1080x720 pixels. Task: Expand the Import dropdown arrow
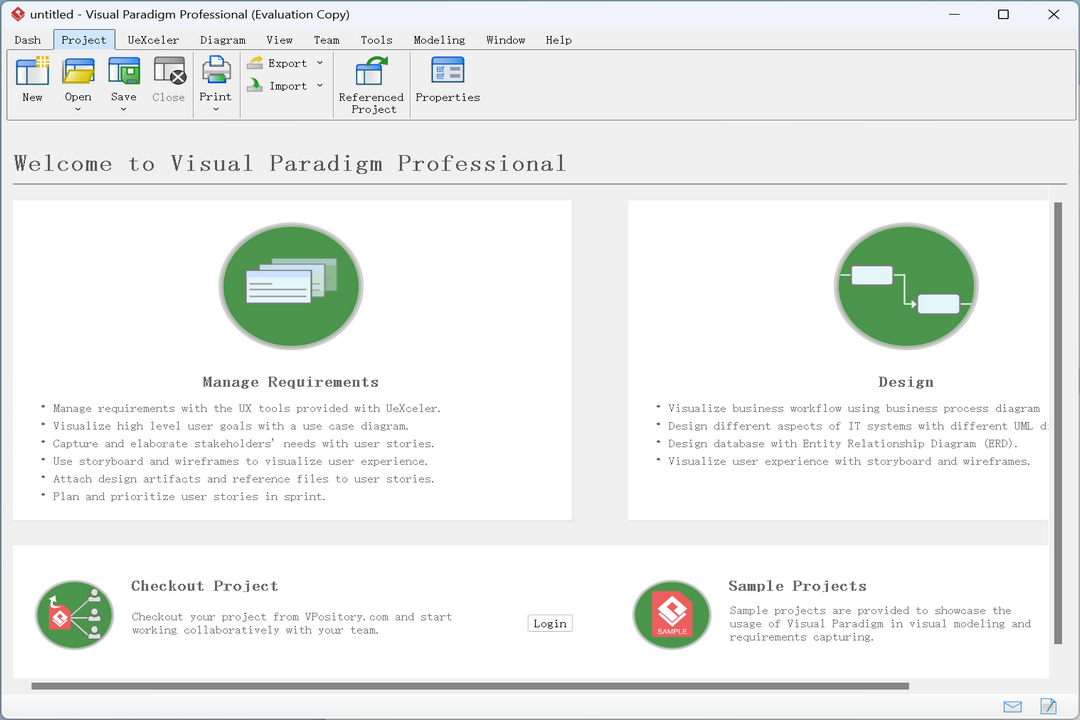point(320,86)
